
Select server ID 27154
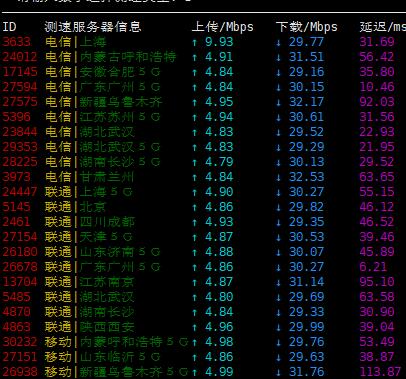click(x=20, y=237)
